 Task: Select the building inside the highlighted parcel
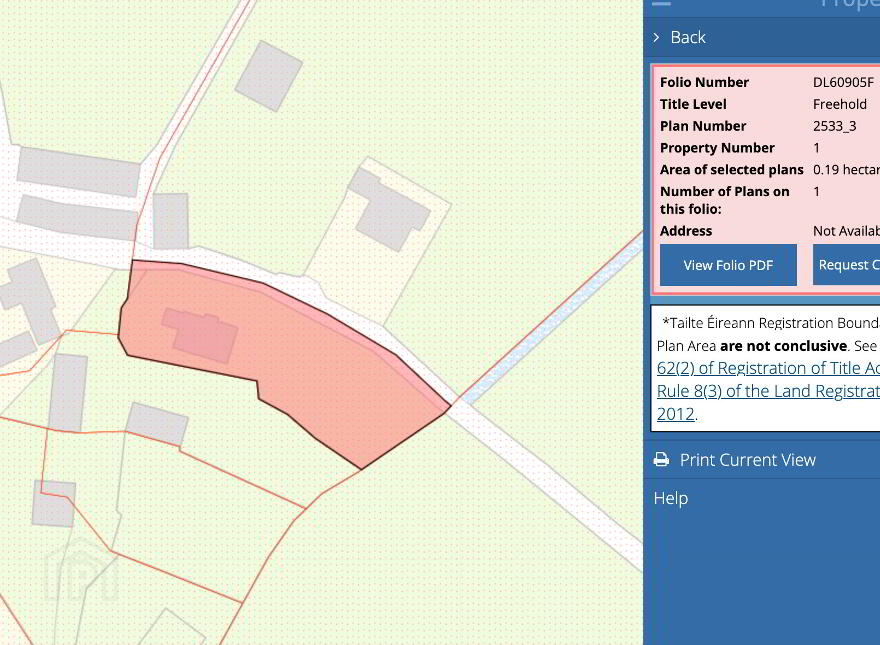(199, 336)
